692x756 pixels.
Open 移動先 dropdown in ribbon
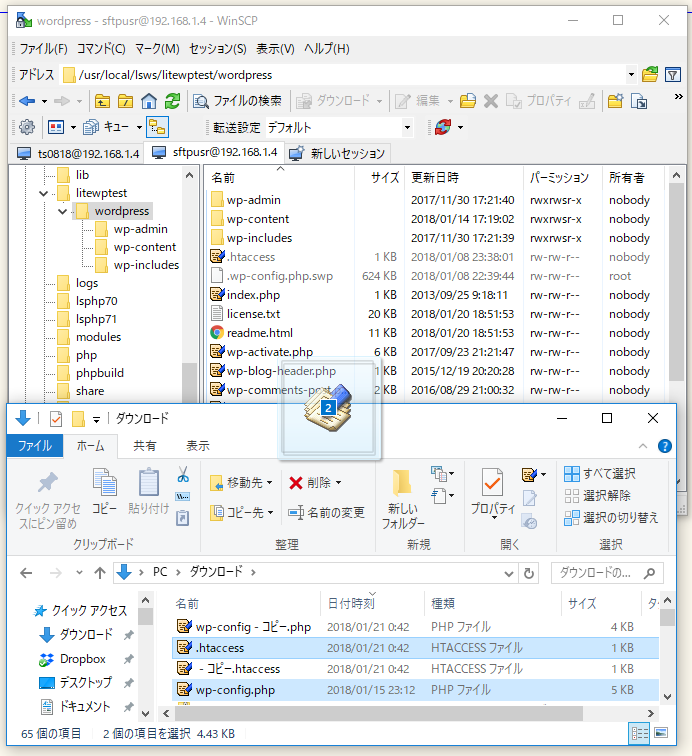[x=242, y=483]
